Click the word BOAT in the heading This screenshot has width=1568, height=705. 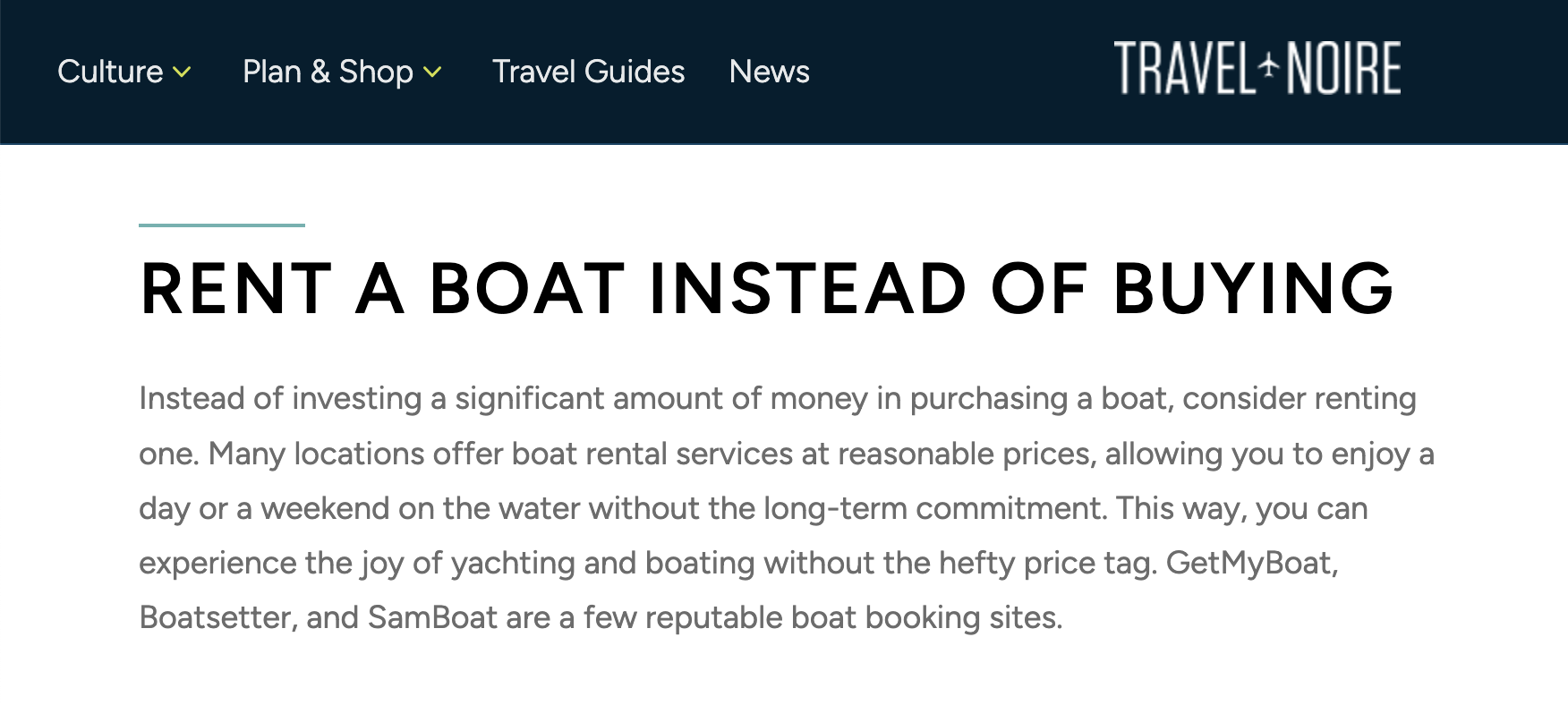(x=527, y=289)
